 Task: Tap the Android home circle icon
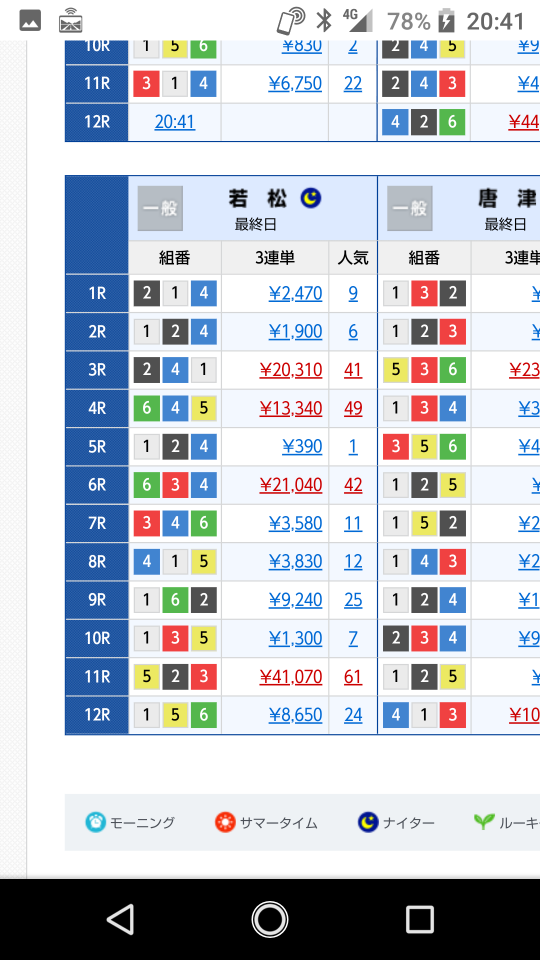coord(270,919)
